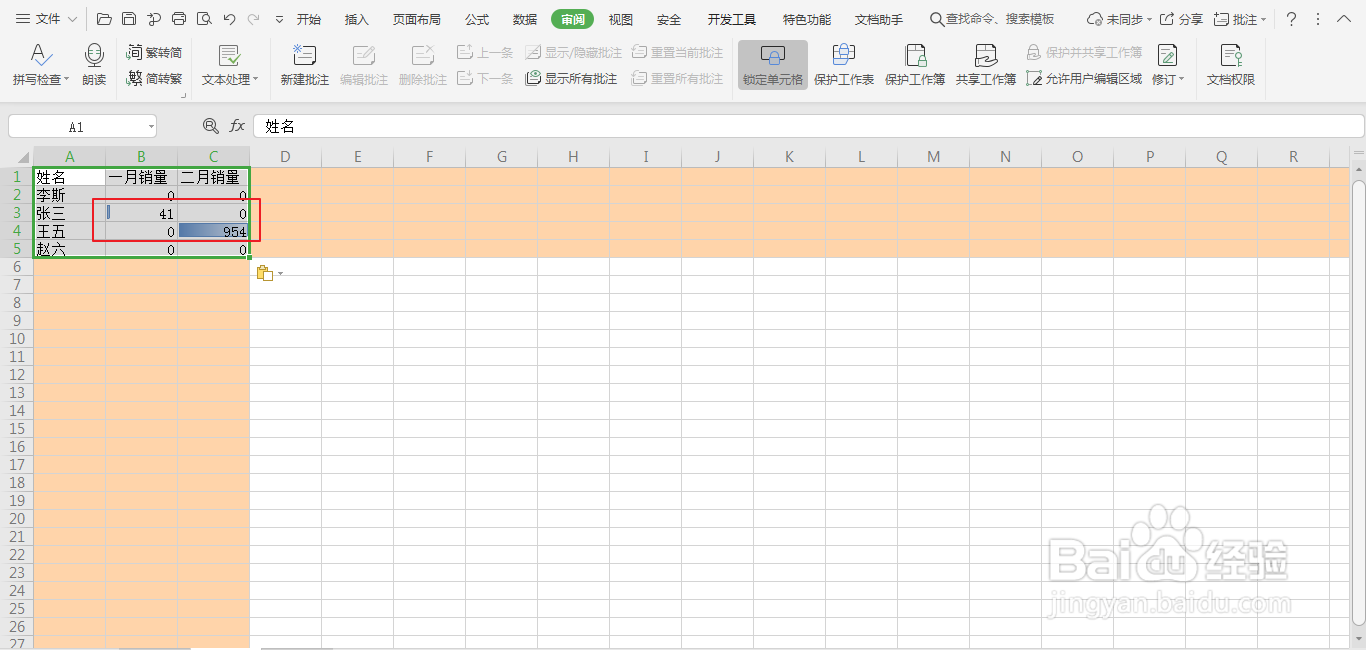Click the cell with value 41

pyautogui.click(x=142, y=213)
